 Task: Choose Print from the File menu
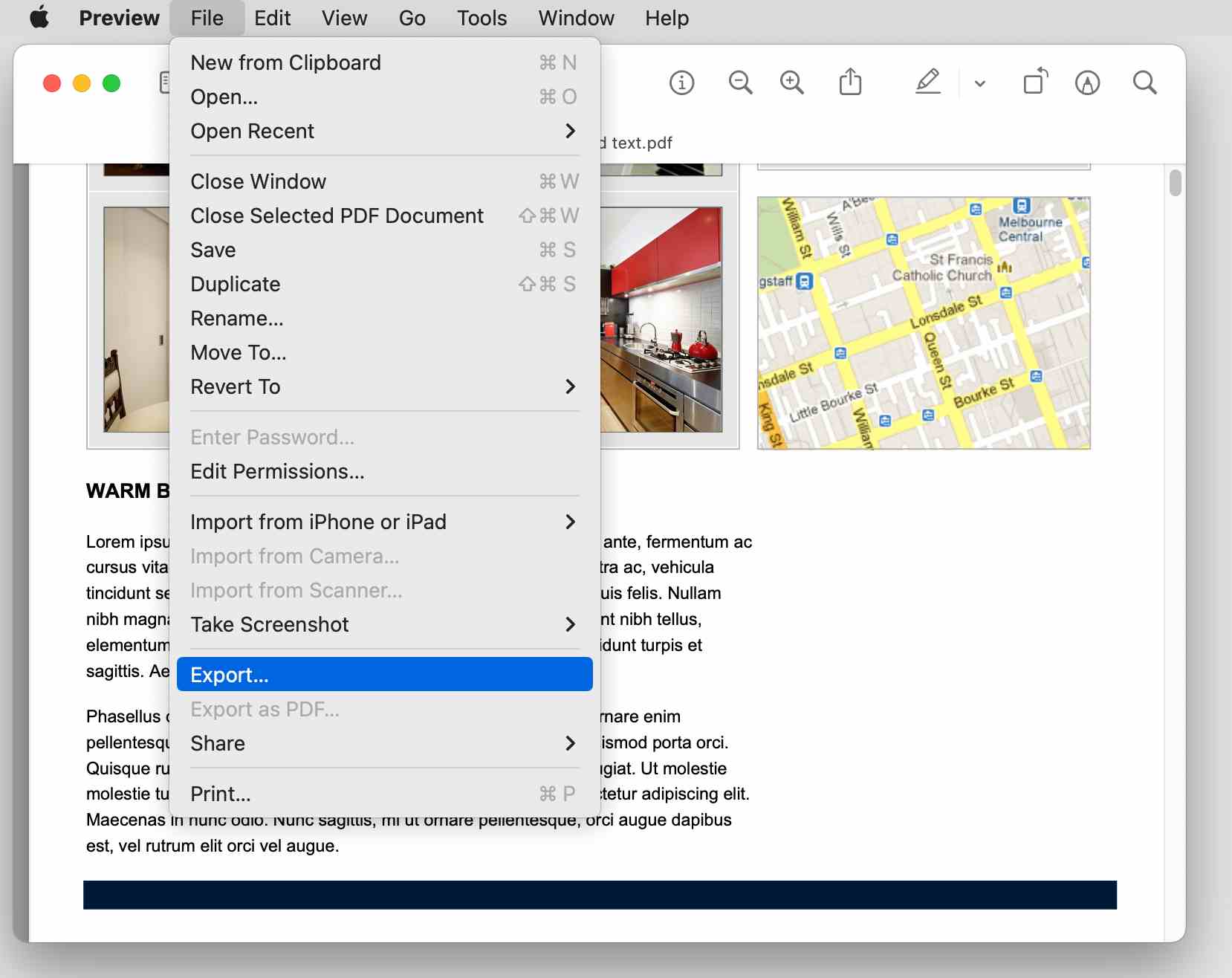click(x=221, y=793)
